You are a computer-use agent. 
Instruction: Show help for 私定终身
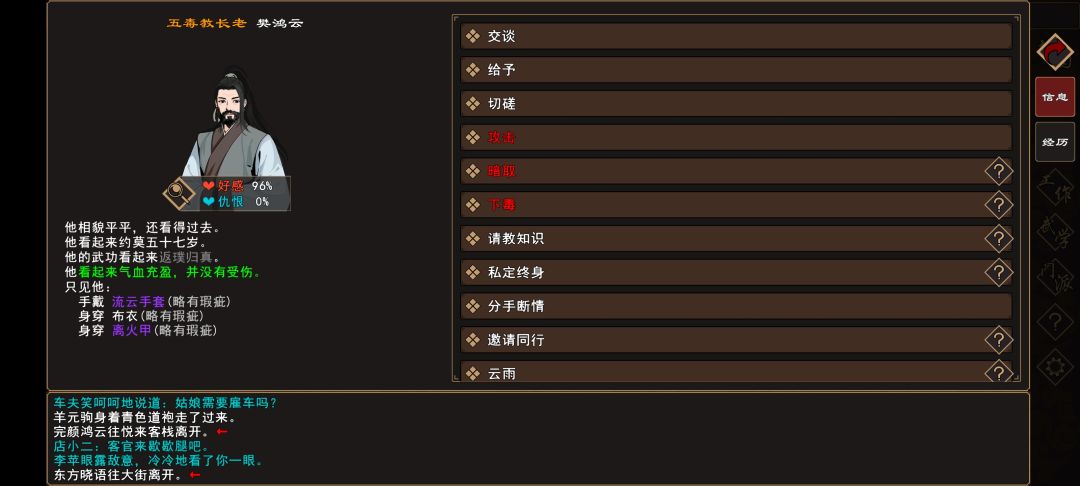(x=998, y=272)
